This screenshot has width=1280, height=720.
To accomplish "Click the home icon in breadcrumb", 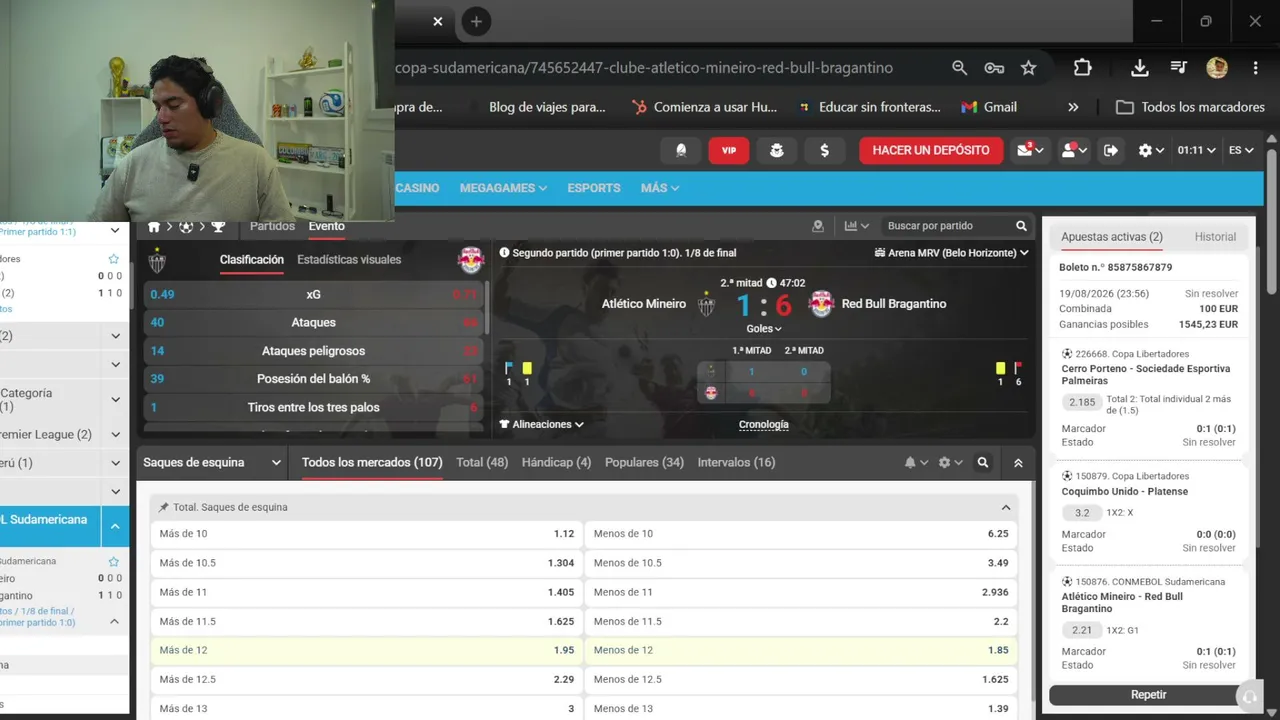I will tap(154, 226).
